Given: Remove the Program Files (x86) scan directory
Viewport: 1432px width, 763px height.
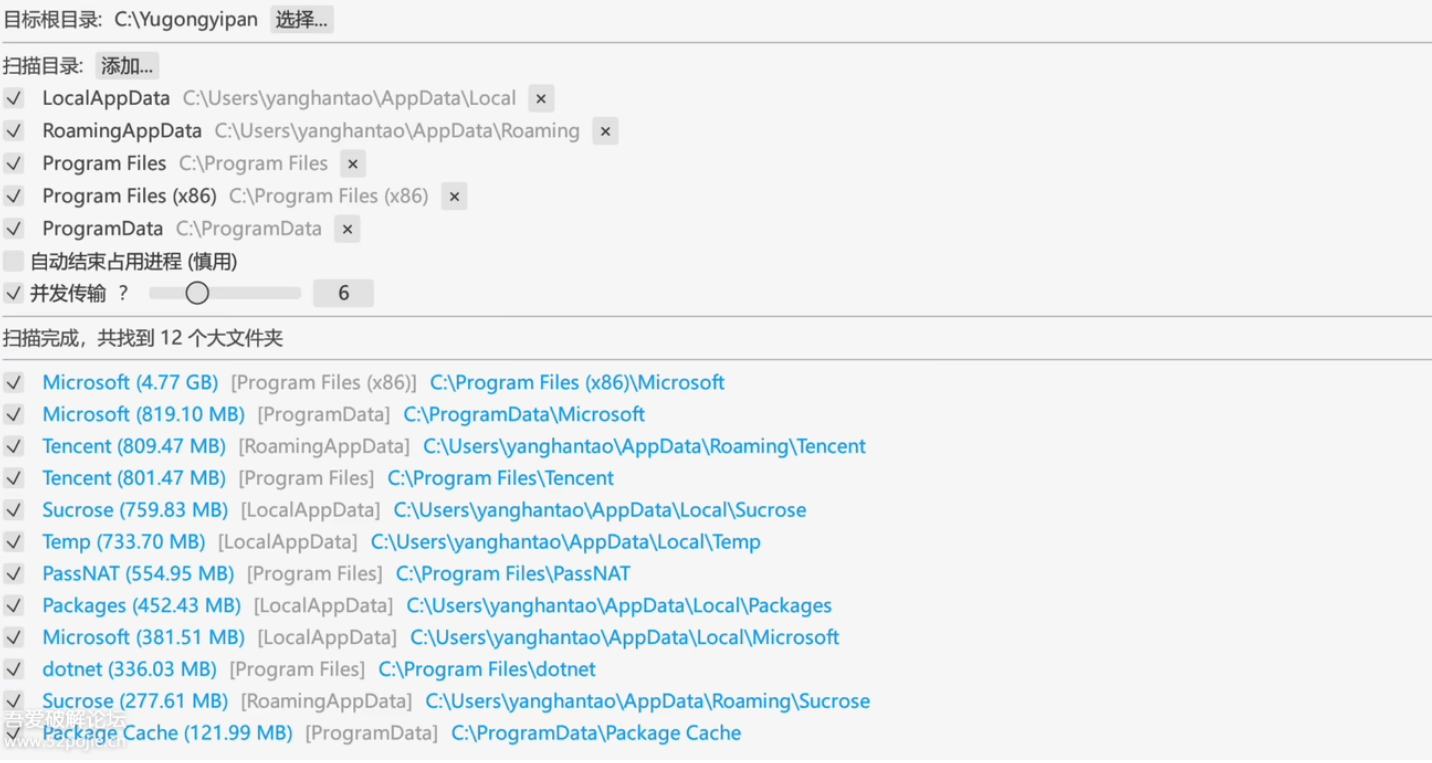Looking at the screenshot, I should point(453,197).
